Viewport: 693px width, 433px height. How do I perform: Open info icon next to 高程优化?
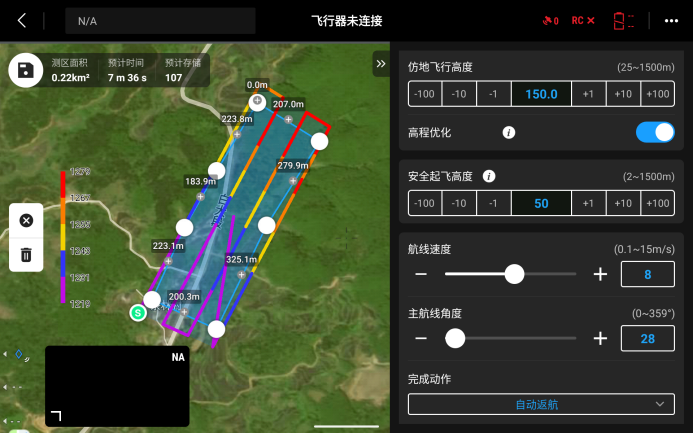coord(509,133)
